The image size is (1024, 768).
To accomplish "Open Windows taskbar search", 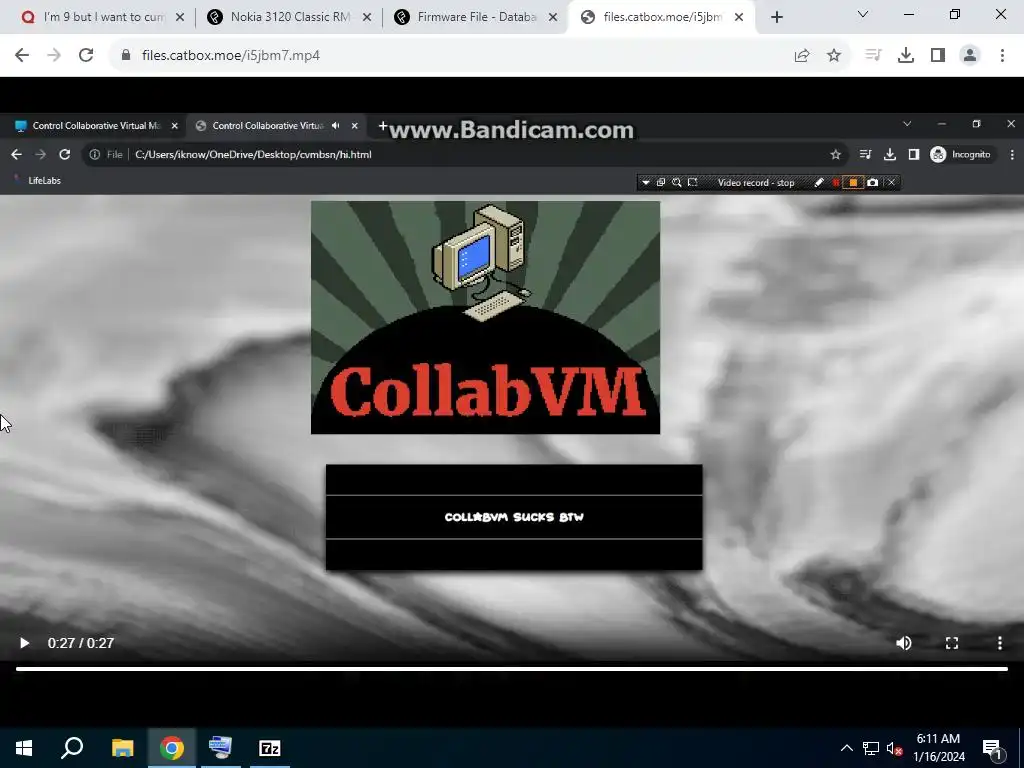I will coord(72,748).
